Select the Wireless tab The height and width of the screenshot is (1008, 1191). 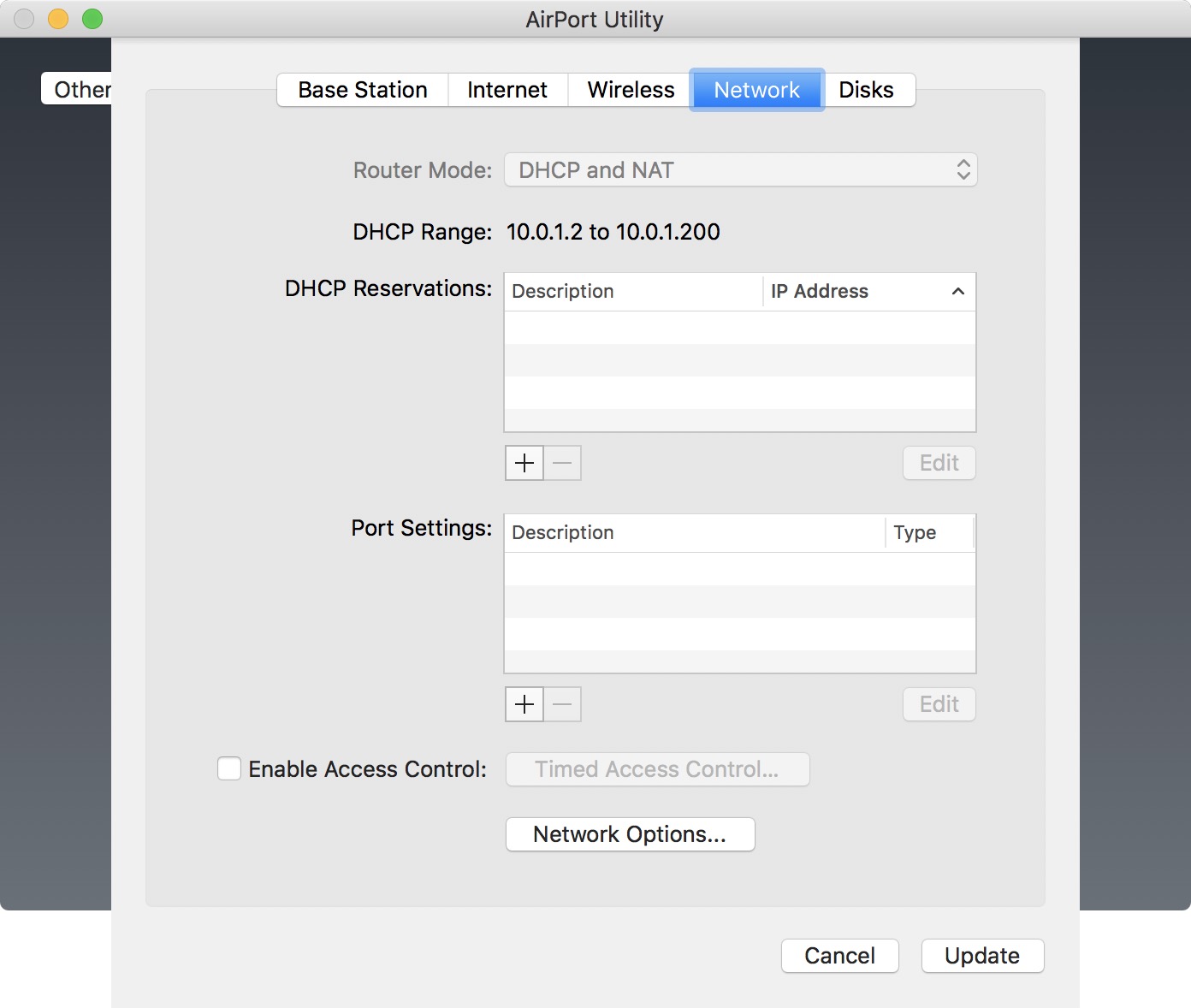[x=631, y=90]
